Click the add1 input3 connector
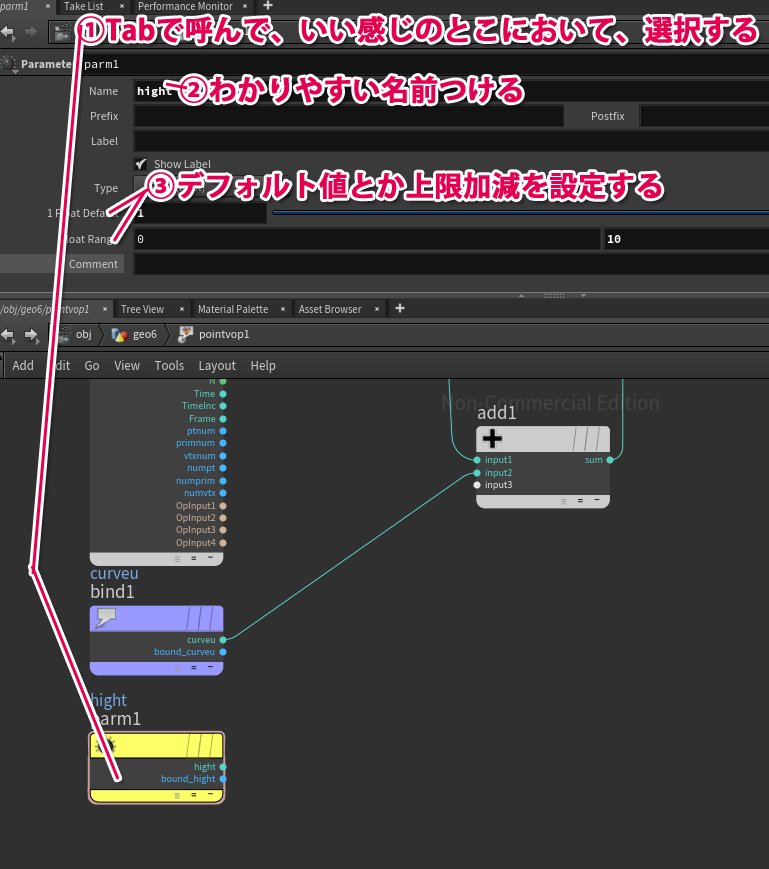Viewport: 769px width, 869px height. tap(477, 485)
